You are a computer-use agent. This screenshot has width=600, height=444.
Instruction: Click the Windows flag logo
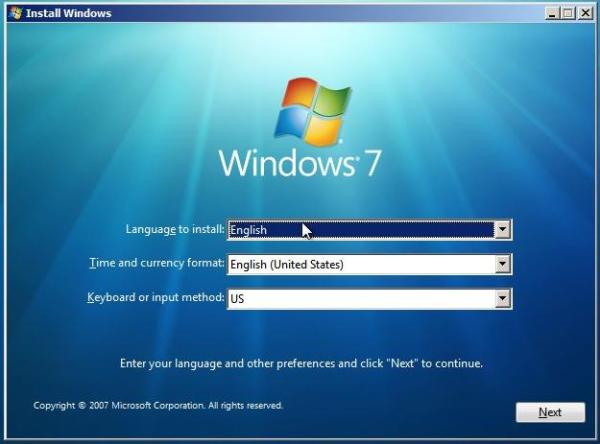click(312, 112)
